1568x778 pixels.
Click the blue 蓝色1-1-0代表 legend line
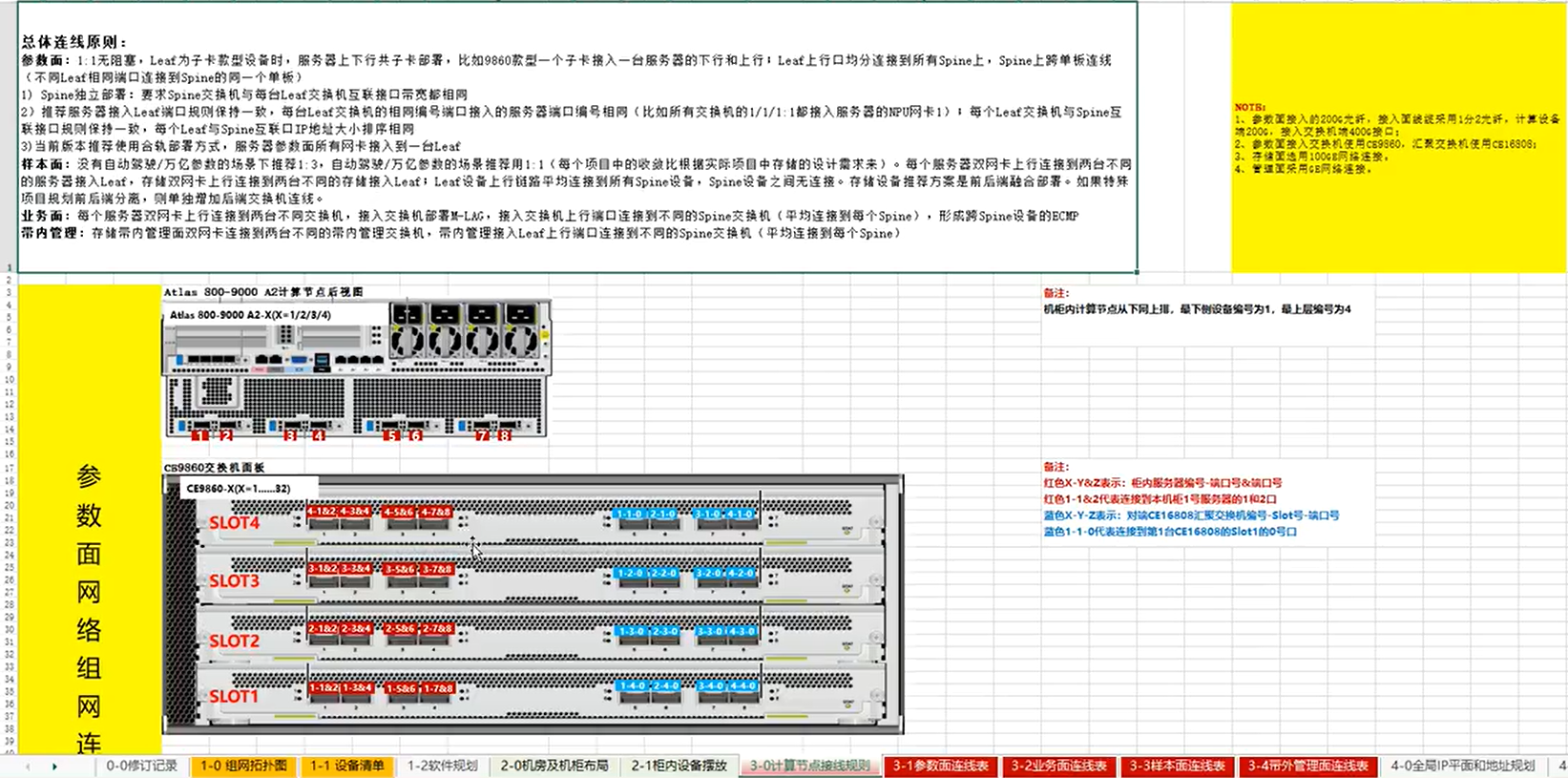click(1170, 532)
